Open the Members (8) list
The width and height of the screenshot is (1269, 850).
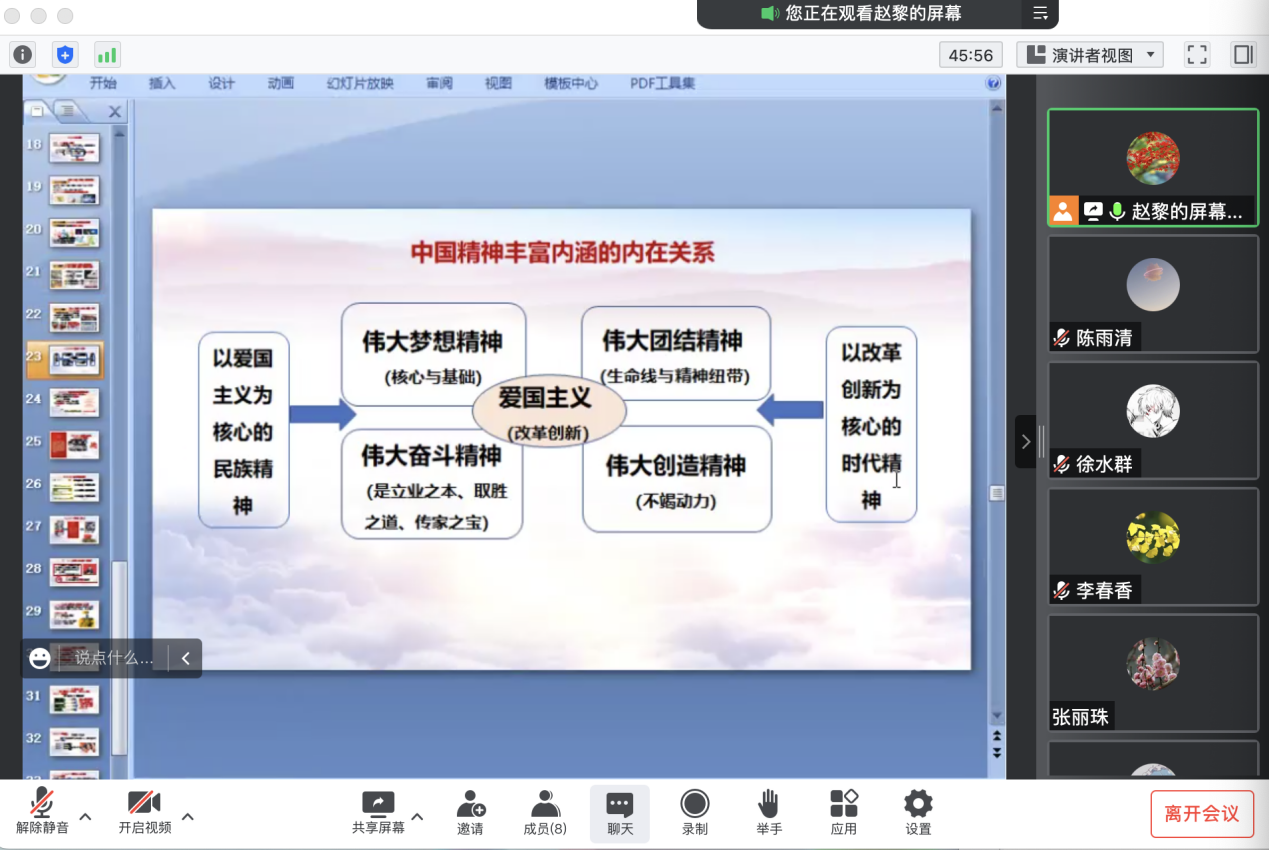(x=545, y=812)
